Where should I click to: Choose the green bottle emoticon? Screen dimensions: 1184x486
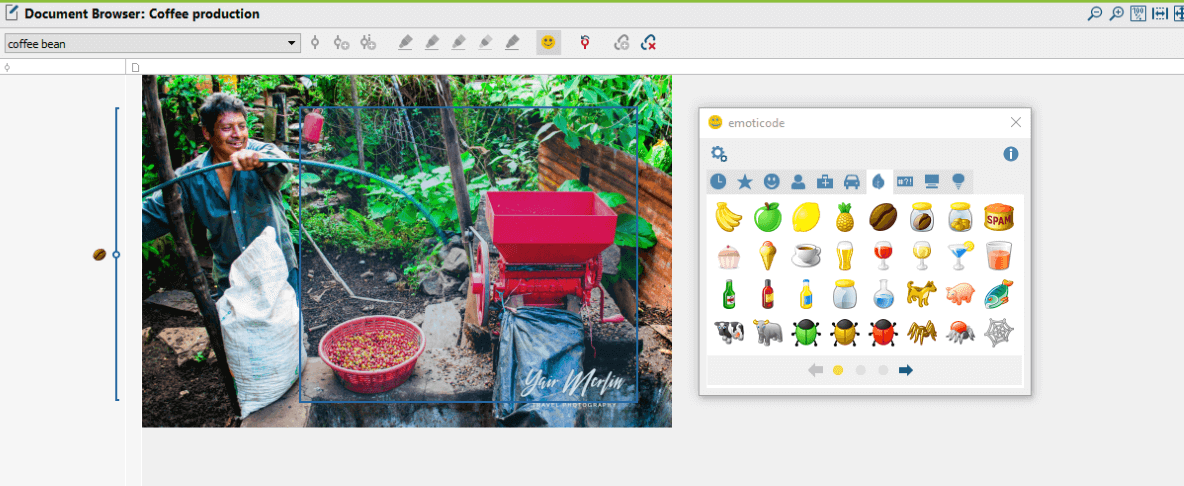click(729, 294)
